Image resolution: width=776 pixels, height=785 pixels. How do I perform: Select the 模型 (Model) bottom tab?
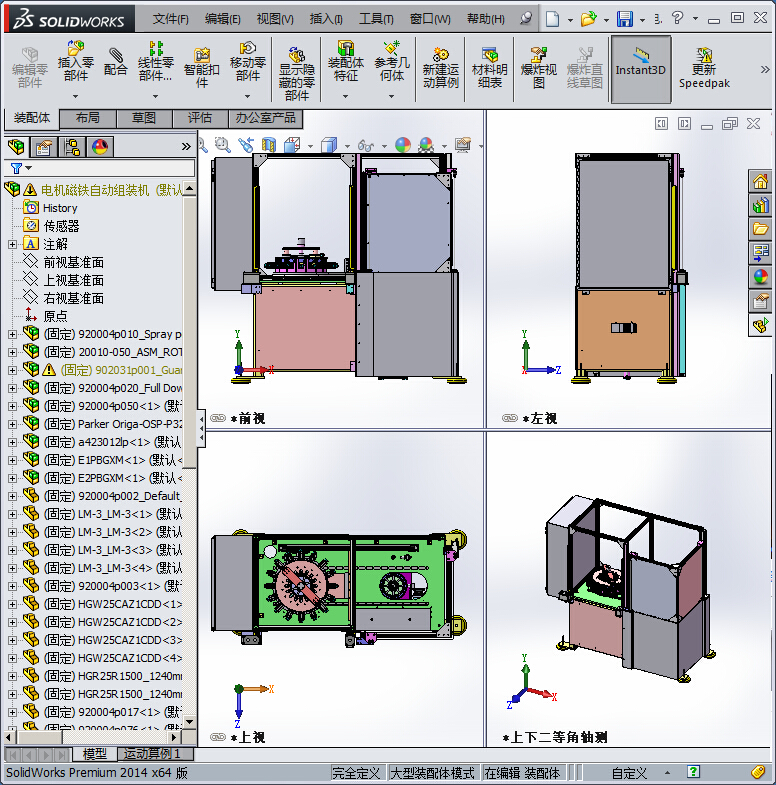click(95, 753)
